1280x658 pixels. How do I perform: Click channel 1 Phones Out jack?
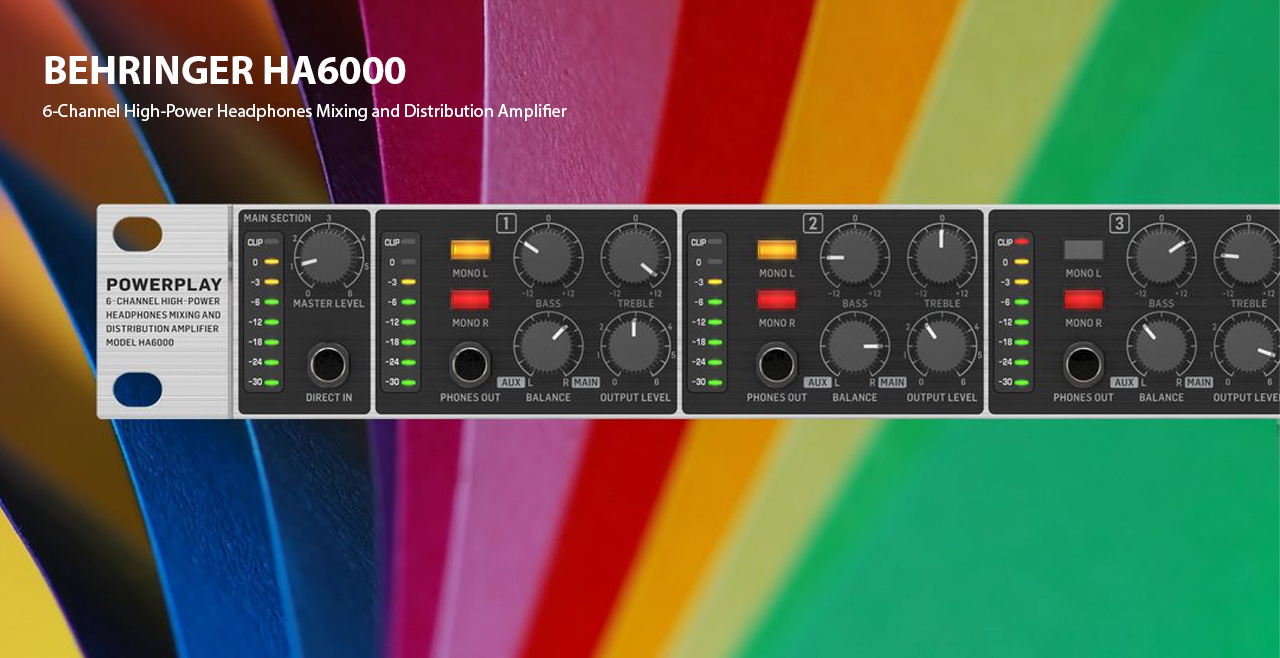470,365
